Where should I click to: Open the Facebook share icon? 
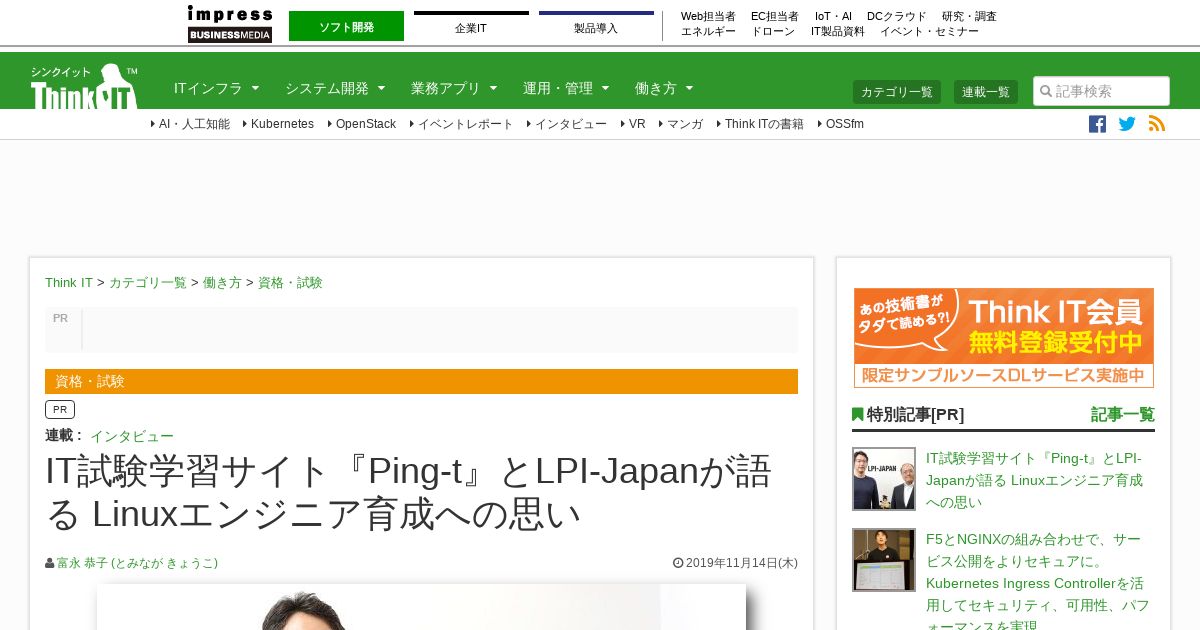pos(1097,124)
